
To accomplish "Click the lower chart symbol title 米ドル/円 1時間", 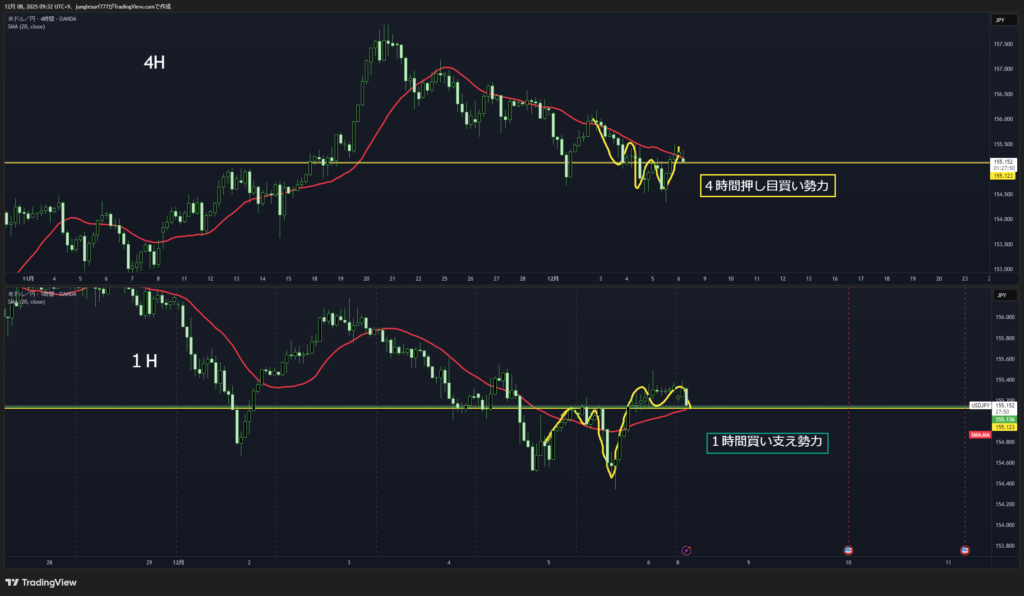I will click(39, 294).
